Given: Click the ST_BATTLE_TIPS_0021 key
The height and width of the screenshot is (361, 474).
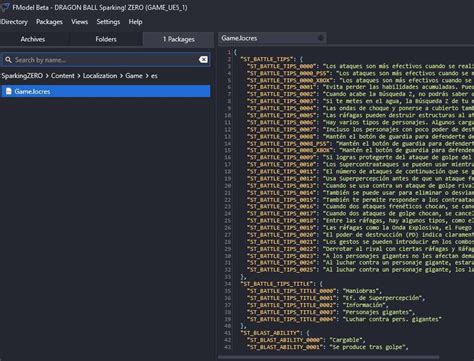Looking at the screenshot, I should click(x=282, y=242).
